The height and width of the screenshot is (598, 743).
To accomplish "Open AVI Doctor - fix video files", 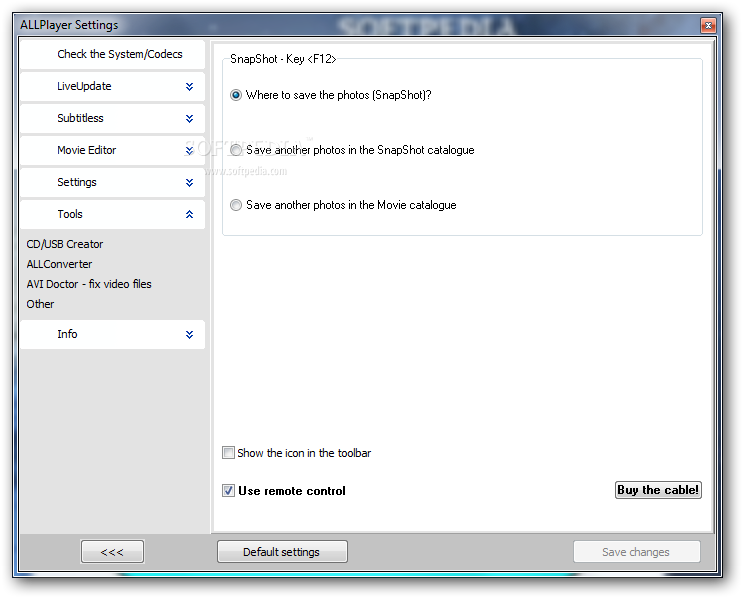I will coord(89,284).
